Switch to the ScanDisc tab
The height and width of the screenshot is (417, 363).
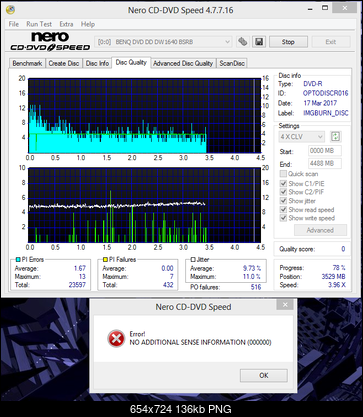click(x=232, y=63)
